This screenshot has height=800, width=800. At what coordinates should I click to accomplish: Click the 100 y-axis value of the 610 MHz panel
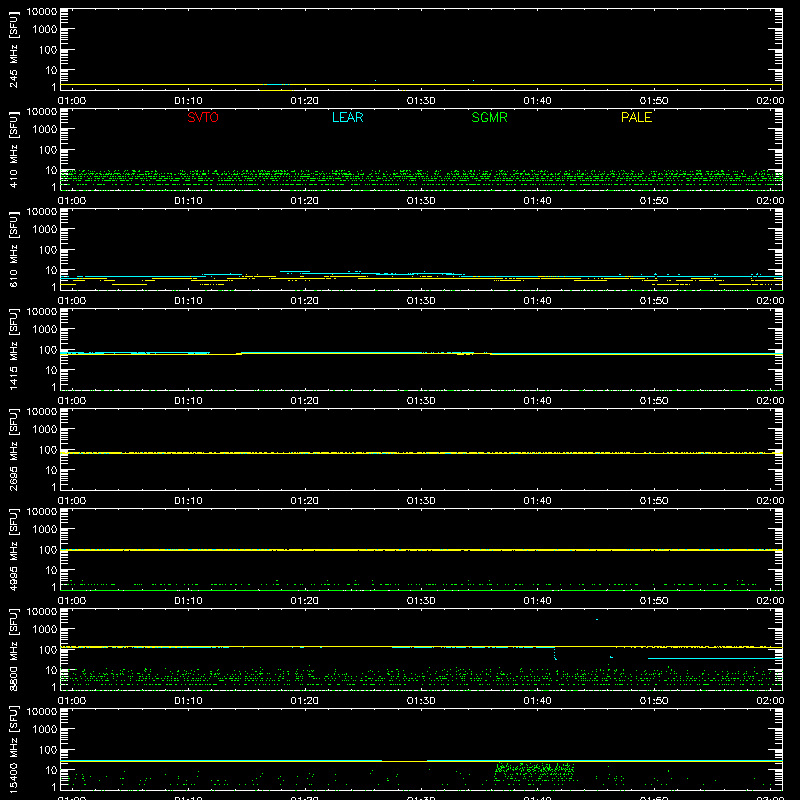pos(48,249)
